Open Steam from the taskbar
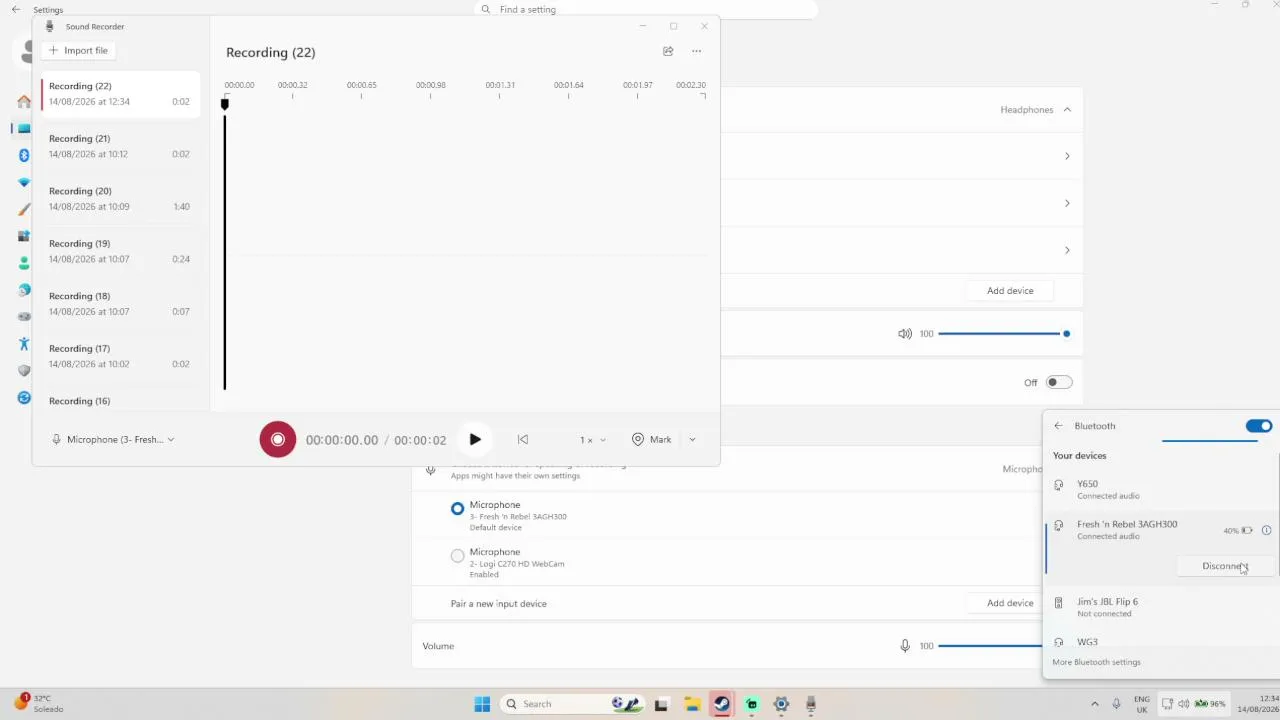 [x=721, y=704]
